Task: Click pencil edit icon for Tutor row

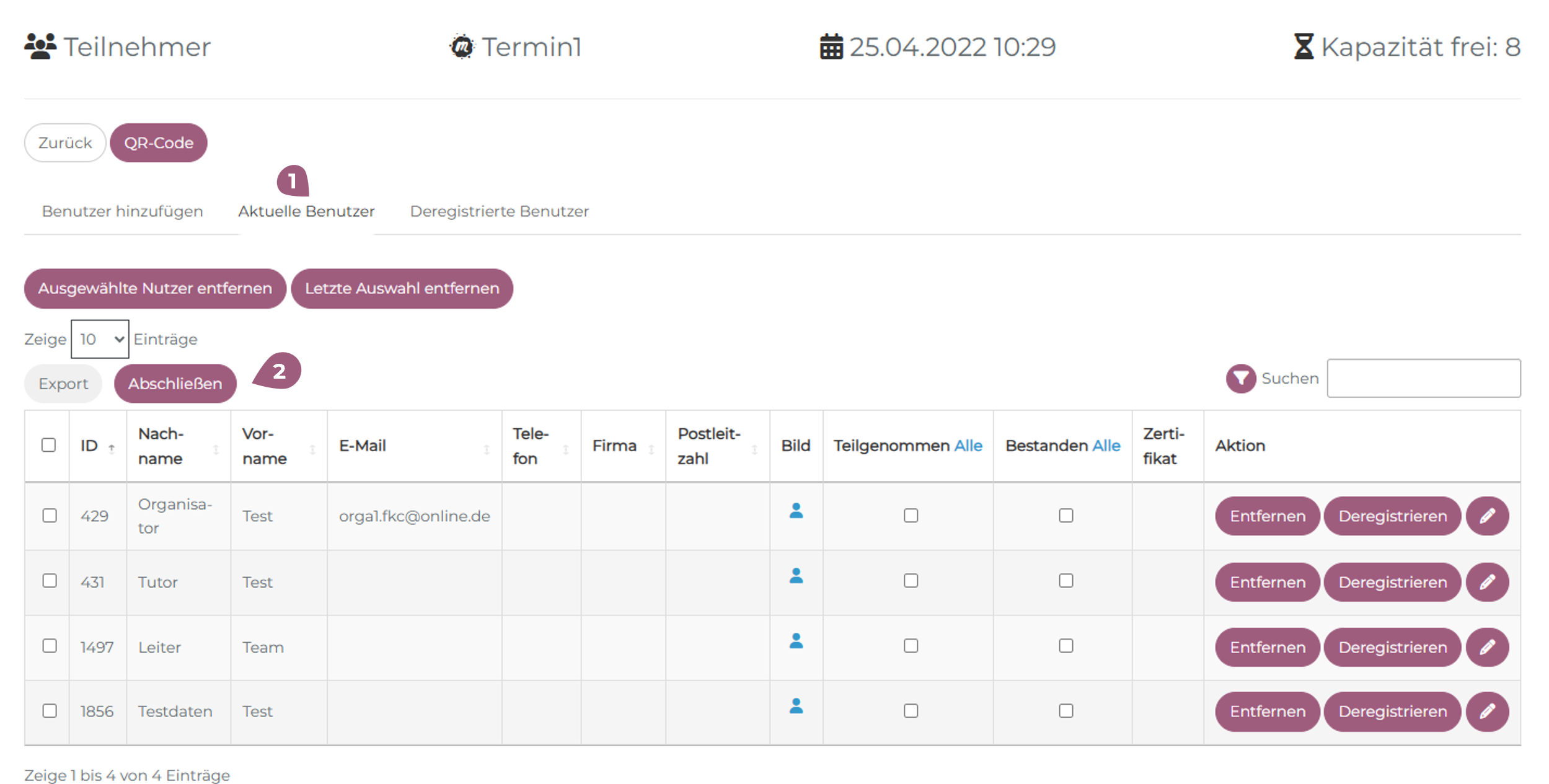Action: [x=1486, y=582]
